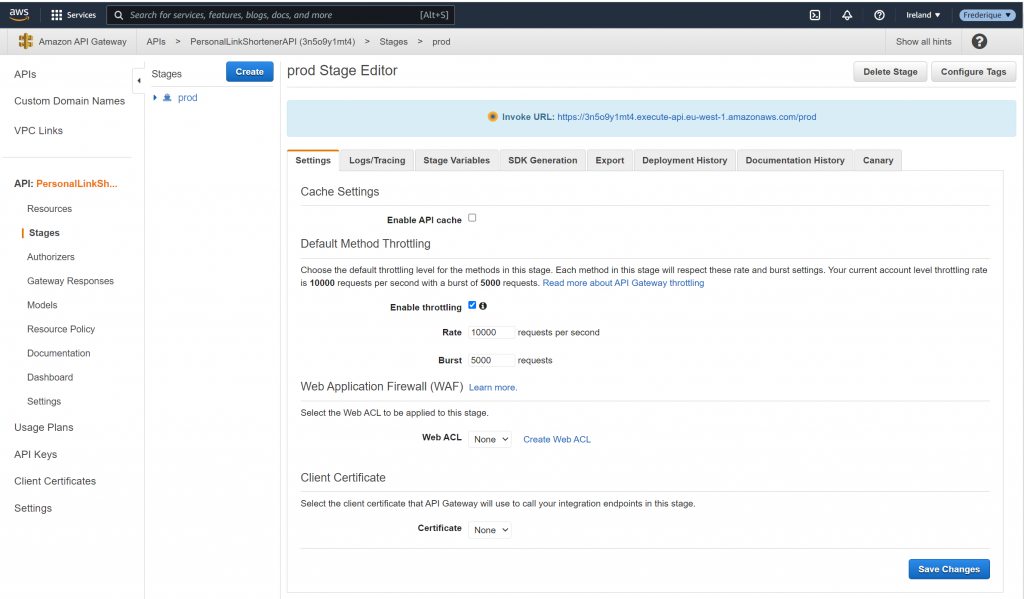Screen dimensions: 1024x599
Task: Click the Rate requests input field
Action: (491, 332)
